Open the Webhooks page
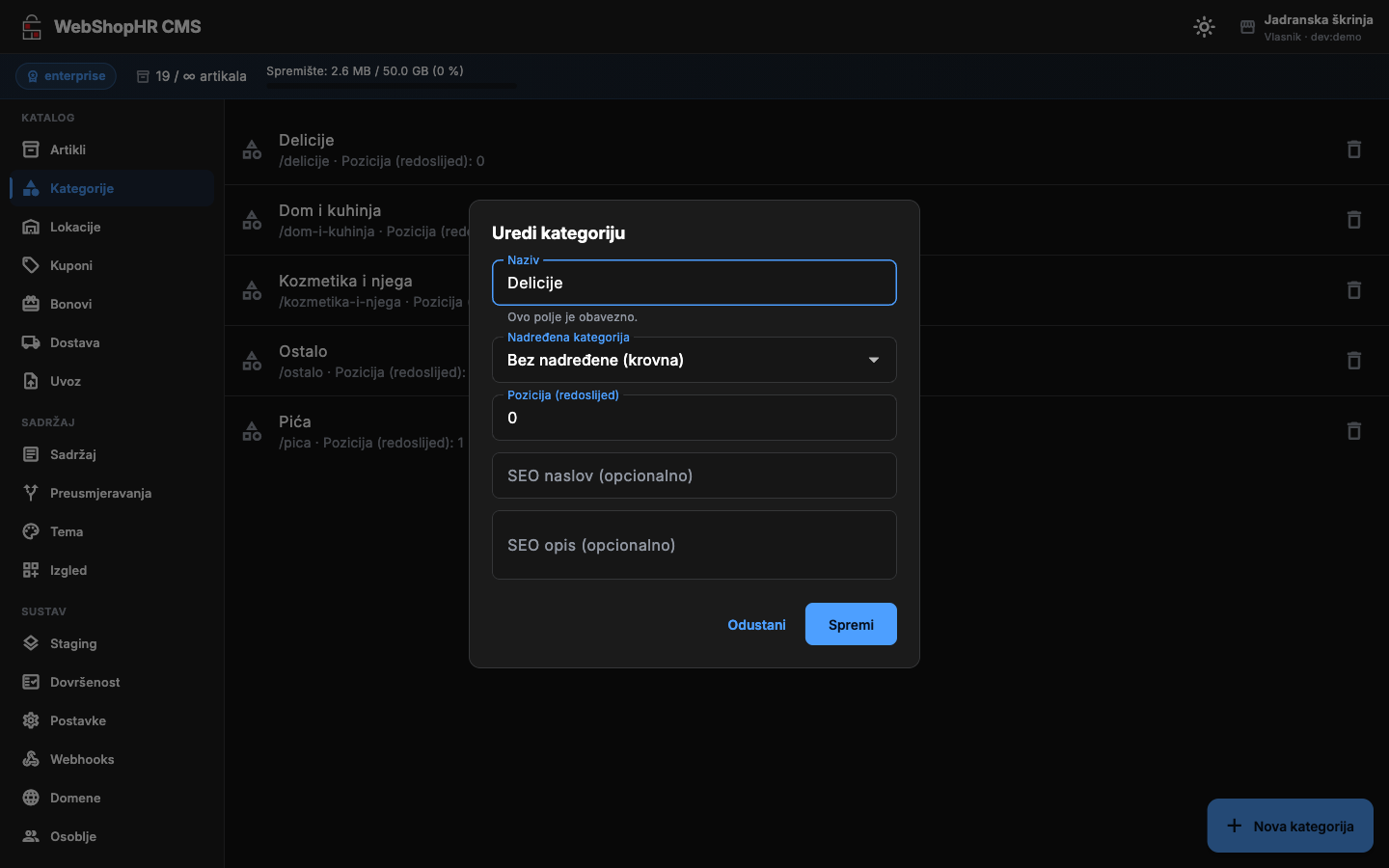 tap(112, 759)
